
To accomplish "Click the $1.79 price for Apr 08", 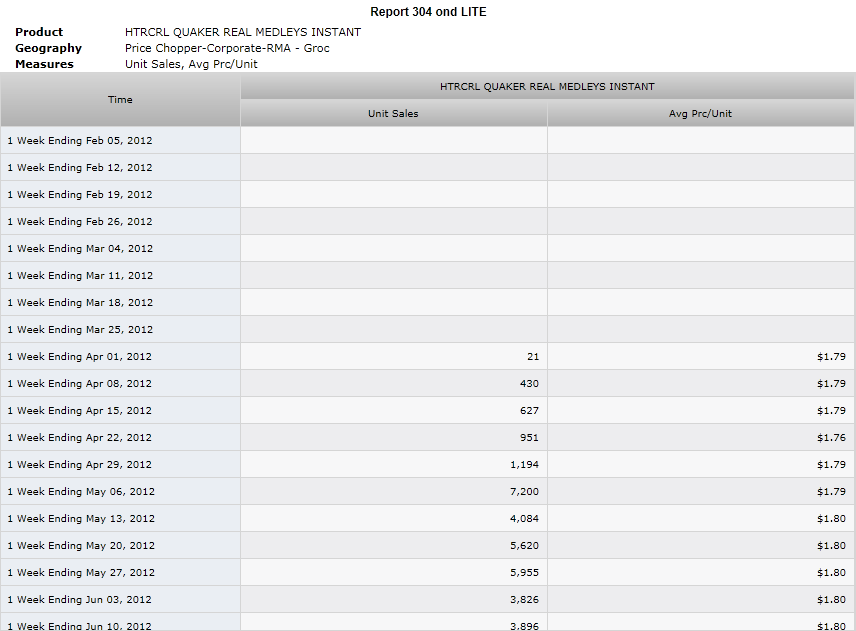I will pos(831,384).
